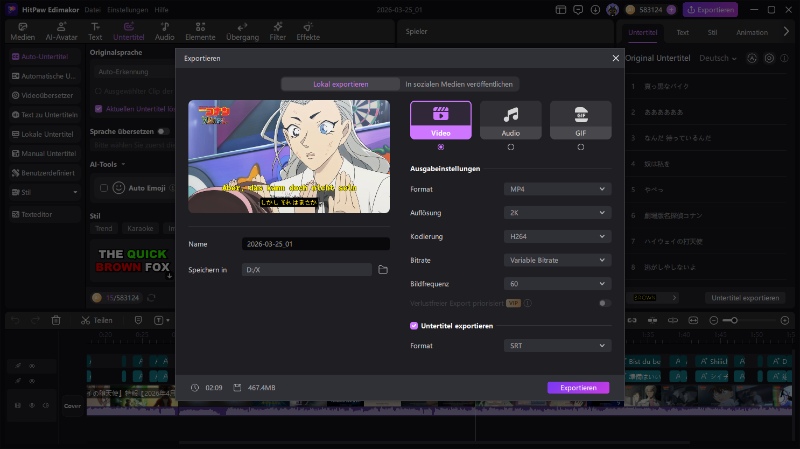The width and height of the screenshot is (800, 449).
Task: Open the Audio tool
Action: (164, 32)
